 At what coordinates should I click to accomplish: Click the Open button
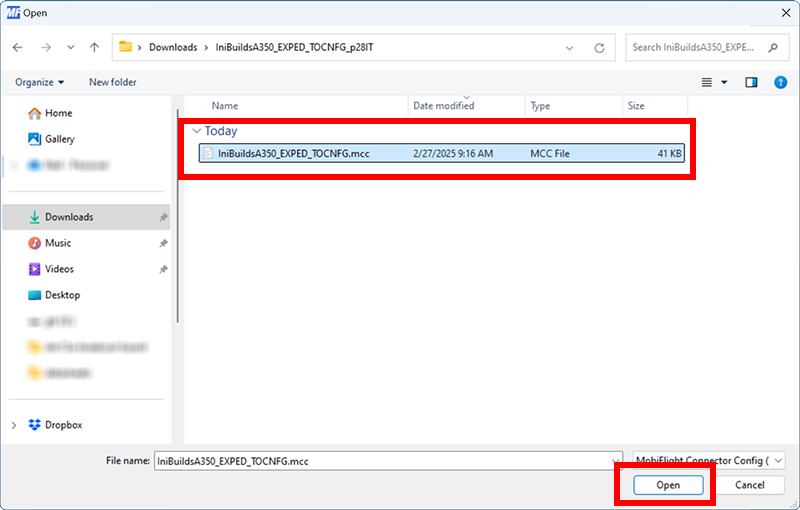click(668, 485)
